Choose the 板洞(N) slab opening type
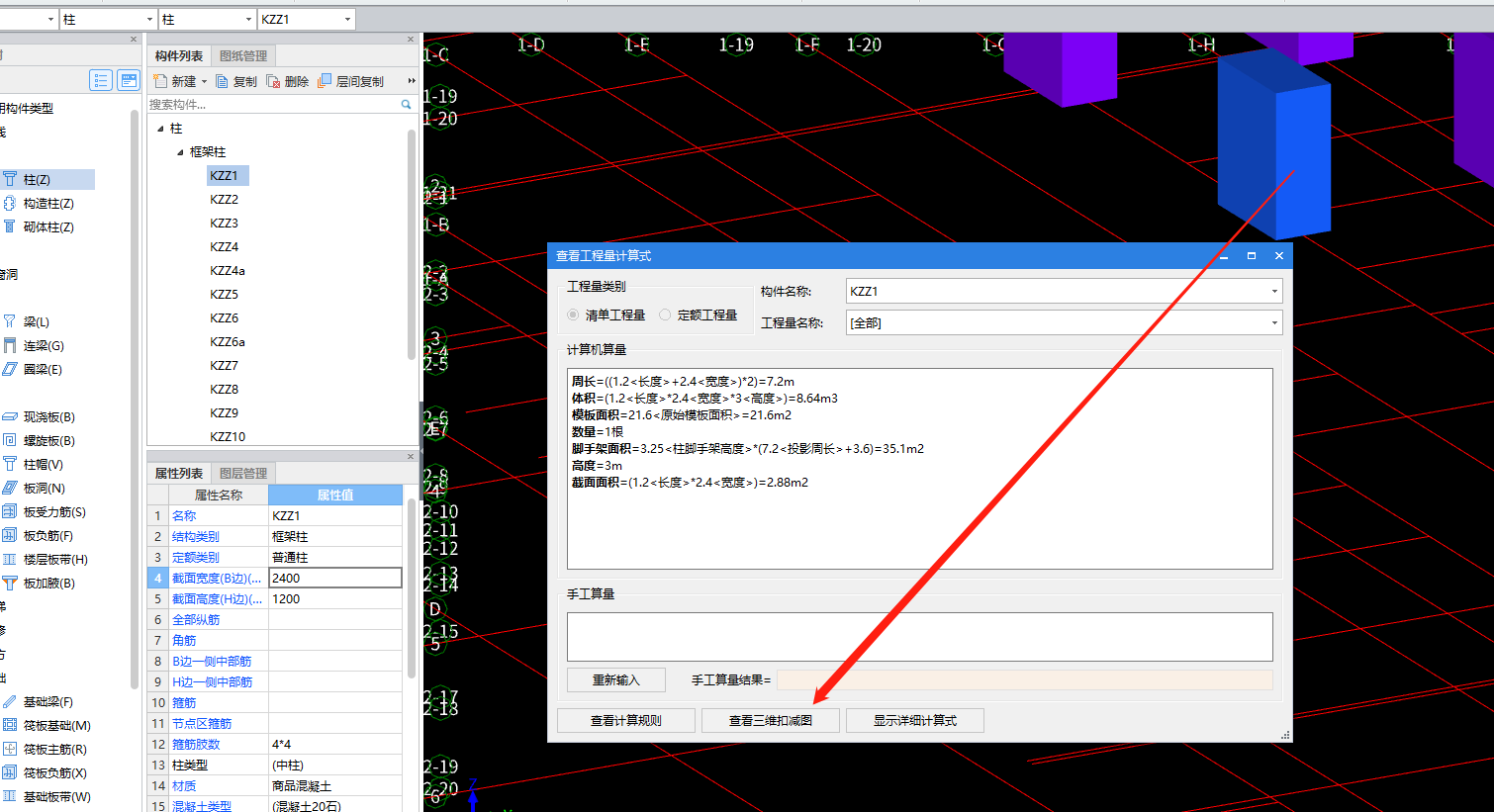 (x=44, y=488)
